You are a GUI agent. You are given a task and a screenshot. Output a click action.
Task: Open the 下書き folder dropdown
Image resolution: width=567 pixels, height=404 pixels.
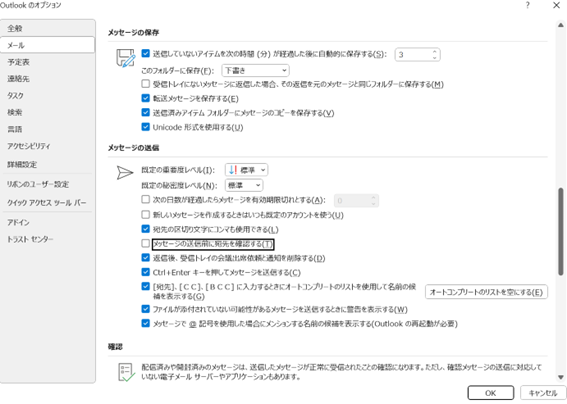point(255,70)
